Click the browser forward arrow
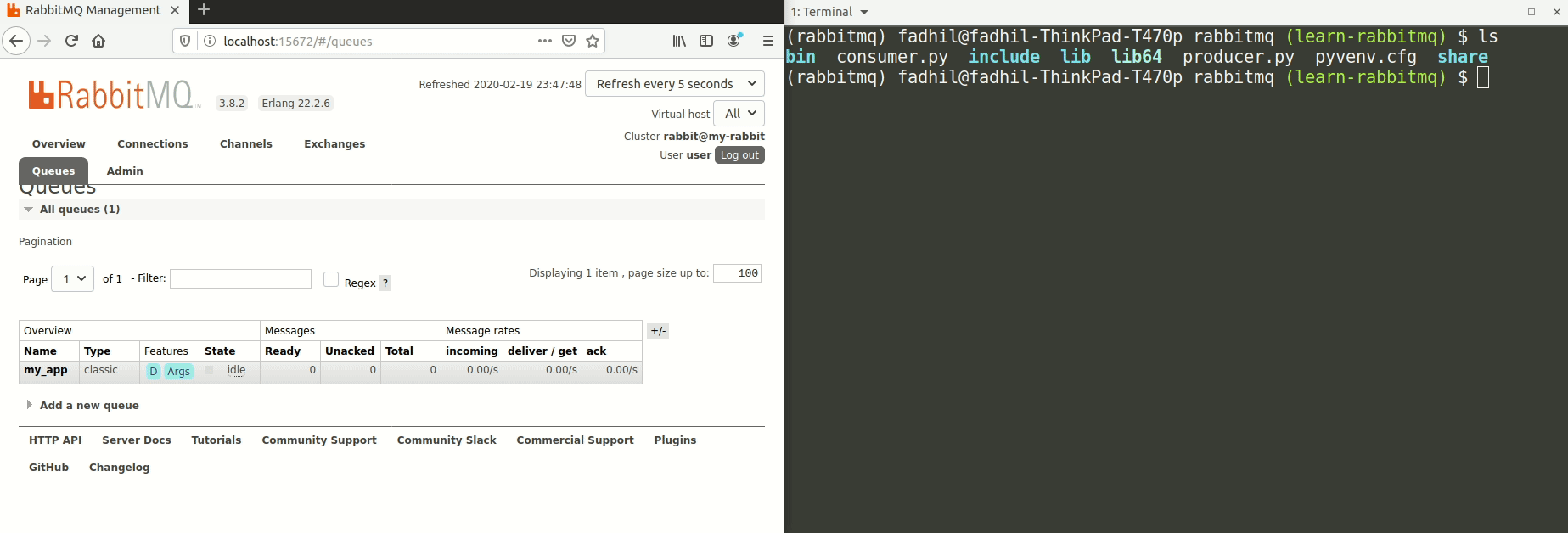The height and width of the screenshot is (533, 1568). tap(45, 41)
